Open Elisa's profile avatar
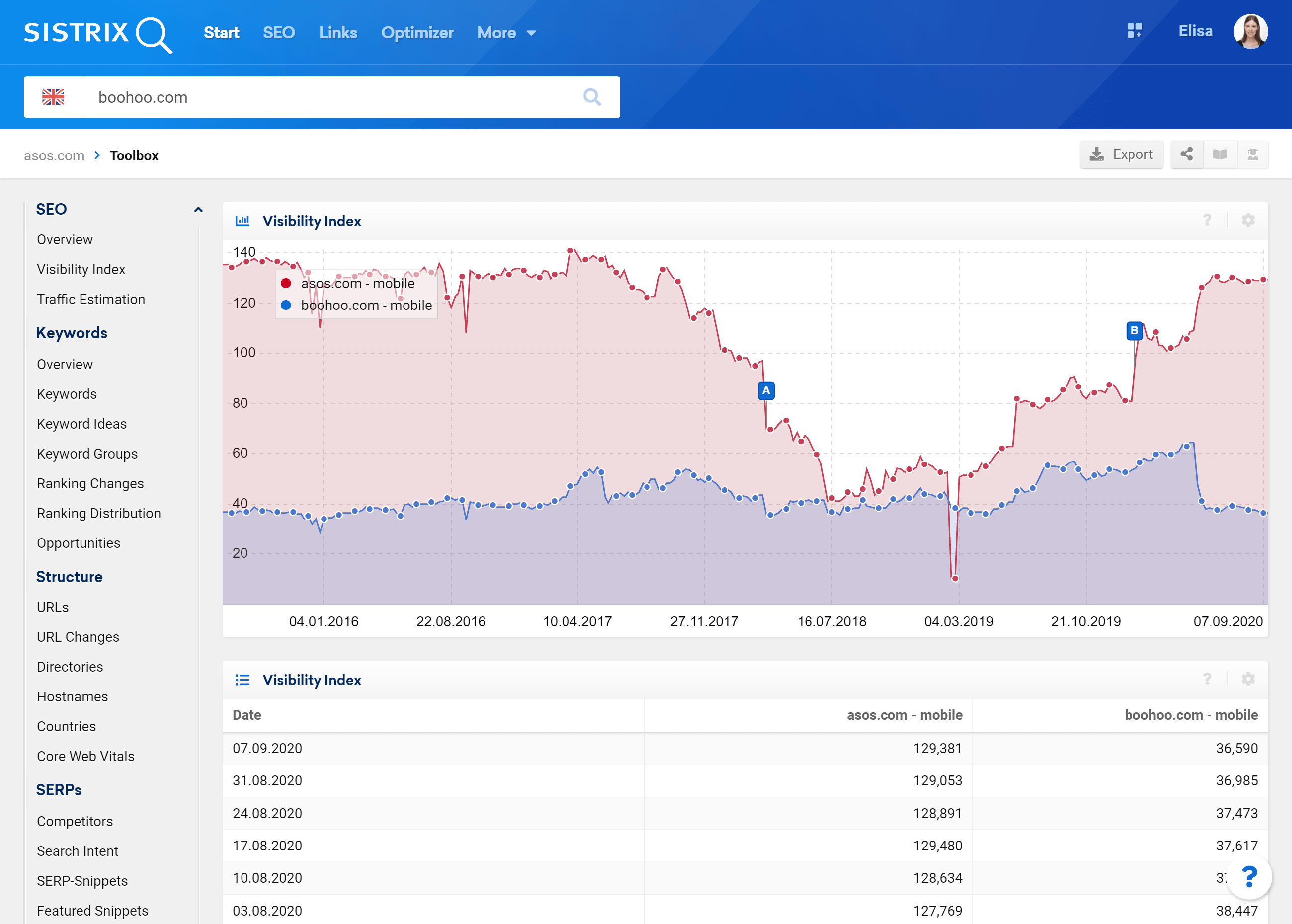Screen dimensions: 1292x924 point(1250,31)
